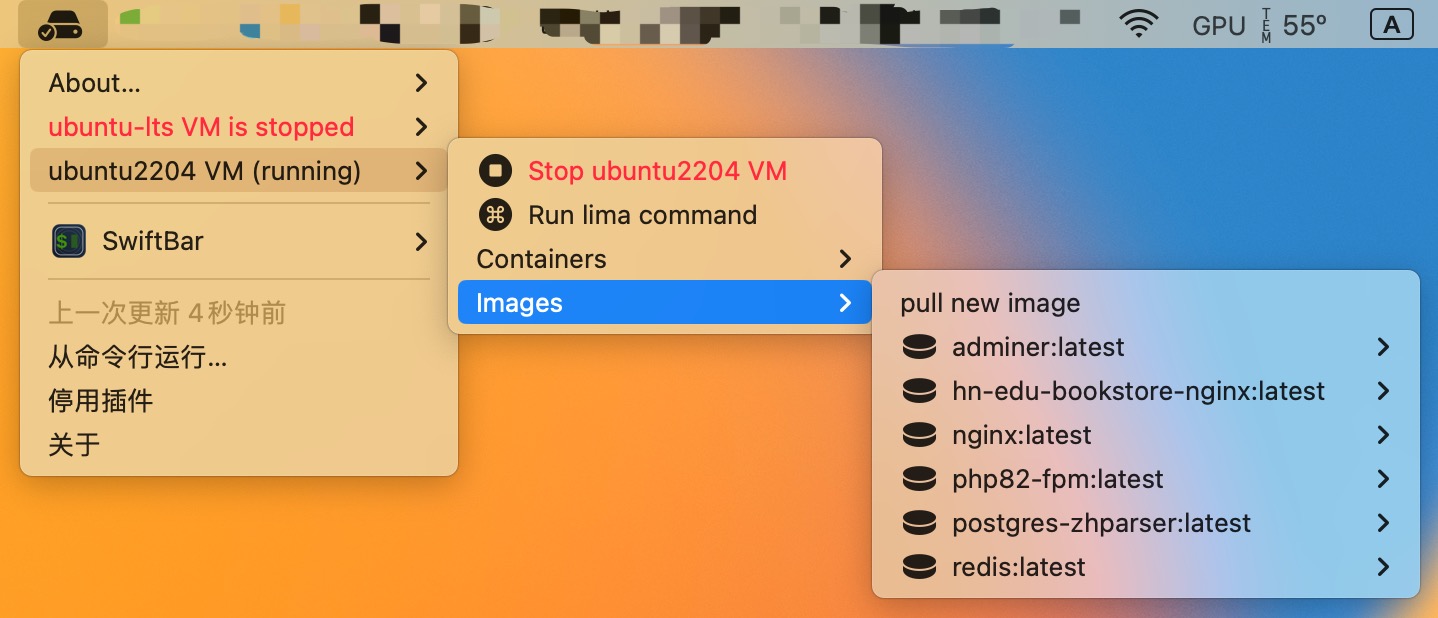Click the disk icon next to redis:latest
The width and height of the screenshot is (1438, 618).
click(x=918, y=567)
